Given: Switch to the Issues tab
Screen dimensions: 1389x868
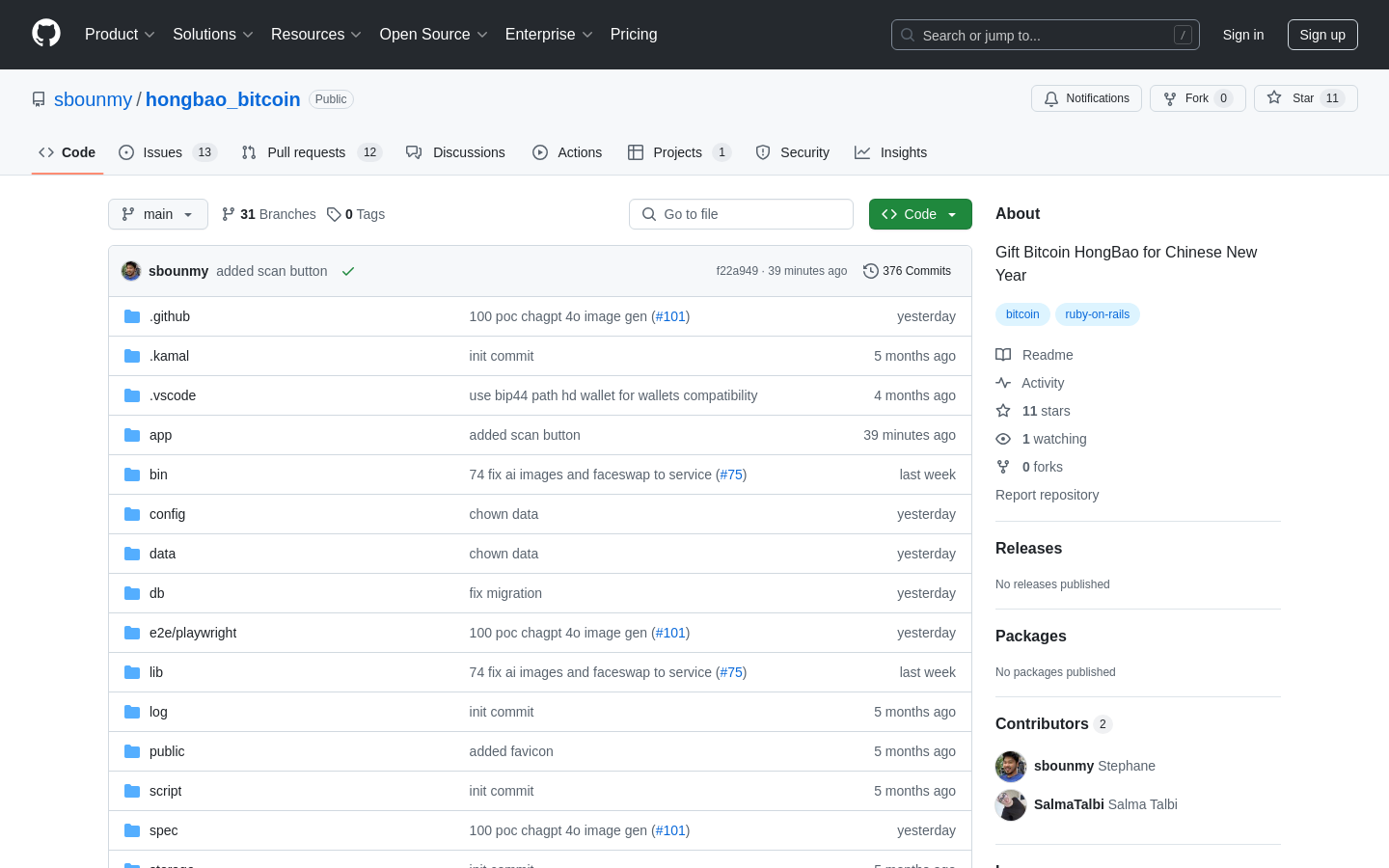Looking at the screenshot, I should point(168,152).
